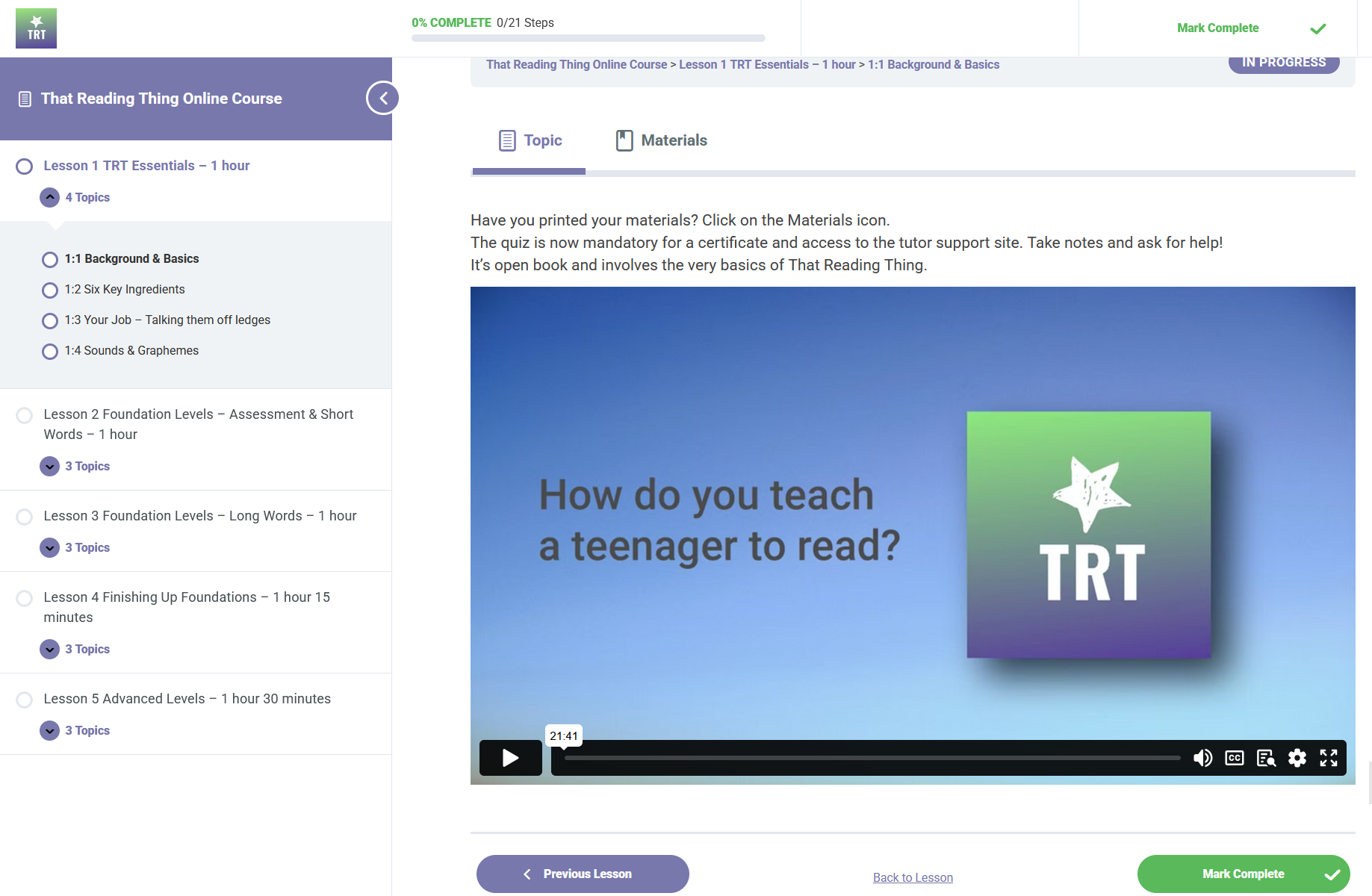Open topic 1:2 Six Key Ingredients

(x=125, y=290)
